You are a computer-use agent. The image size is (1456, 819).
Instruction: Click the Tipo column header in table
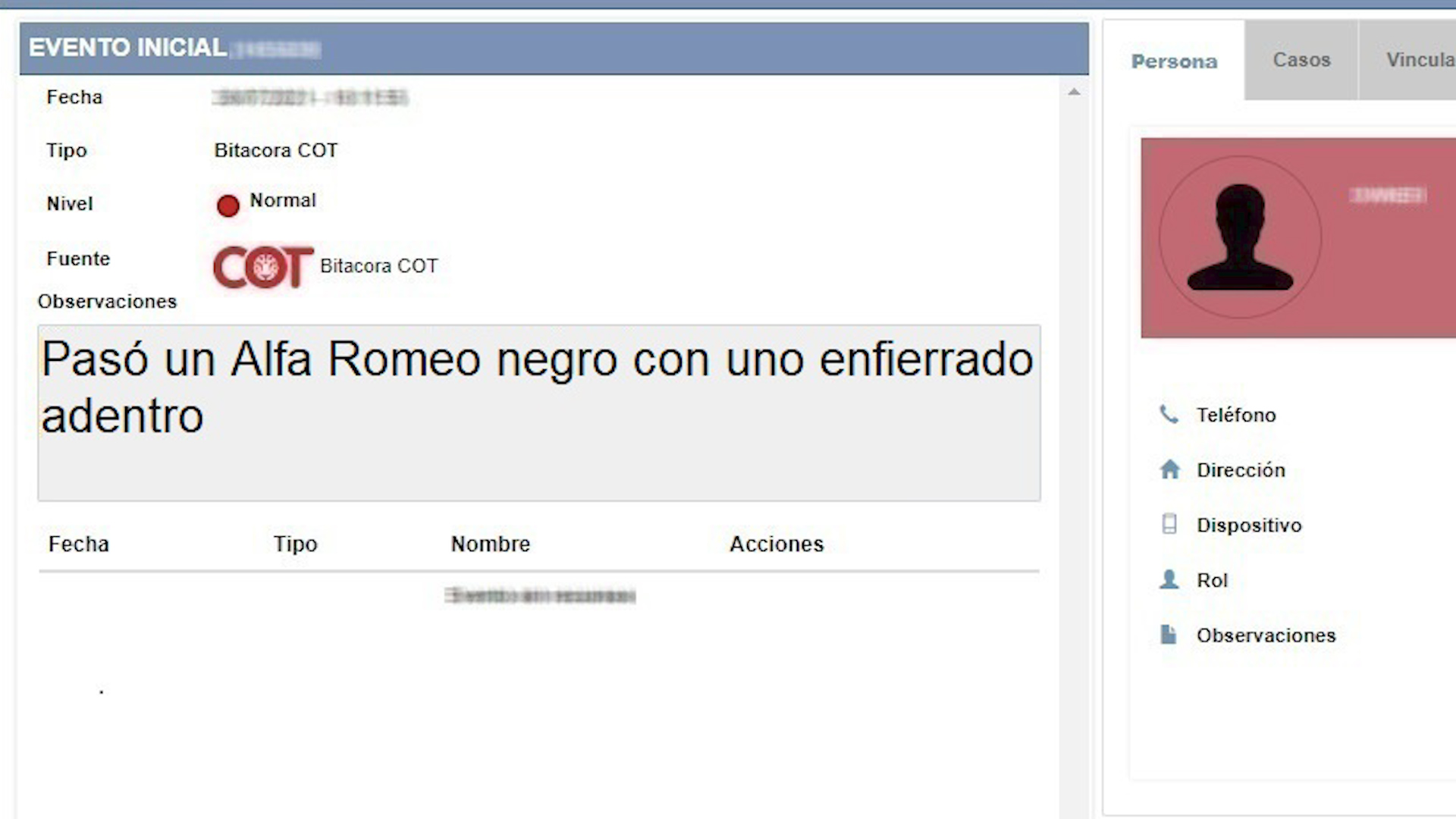click(295, 544)
